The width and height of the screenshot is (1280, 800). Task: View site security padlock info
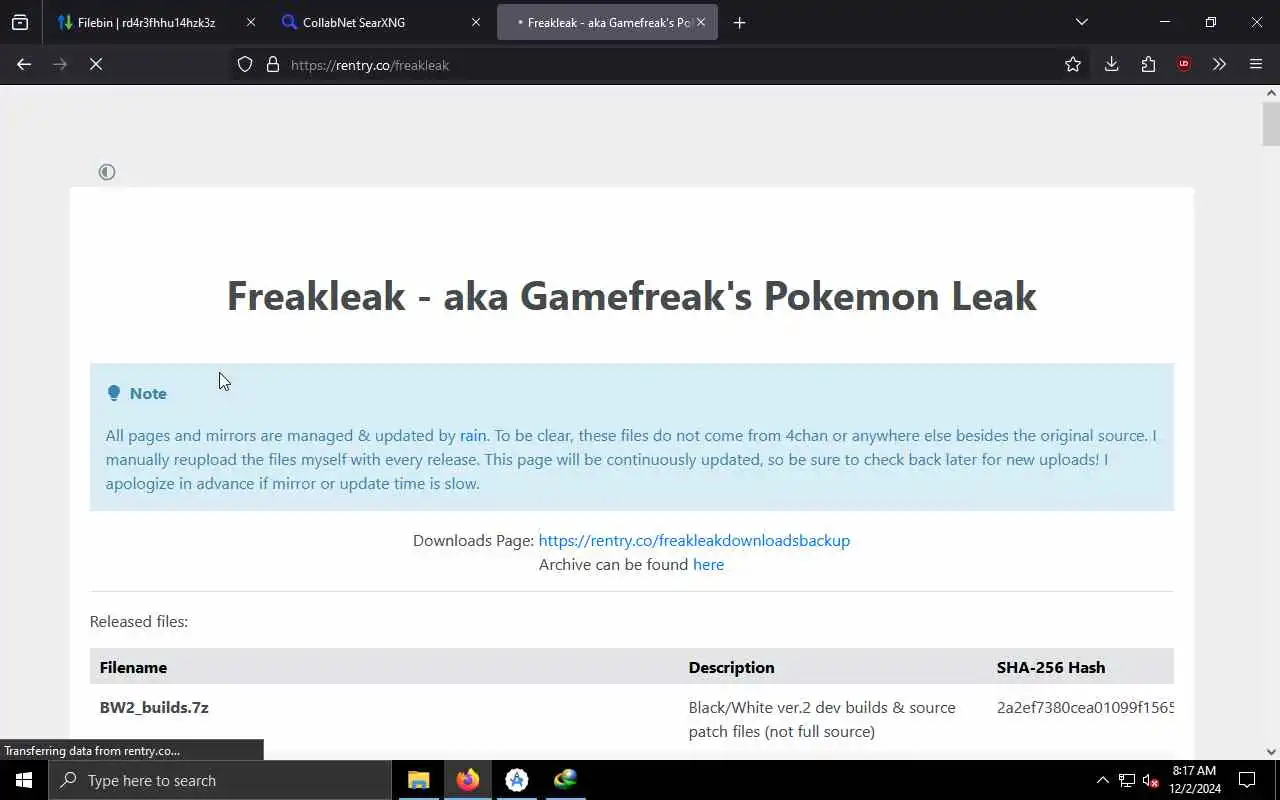pyautogui.click(x=272, y=65)
